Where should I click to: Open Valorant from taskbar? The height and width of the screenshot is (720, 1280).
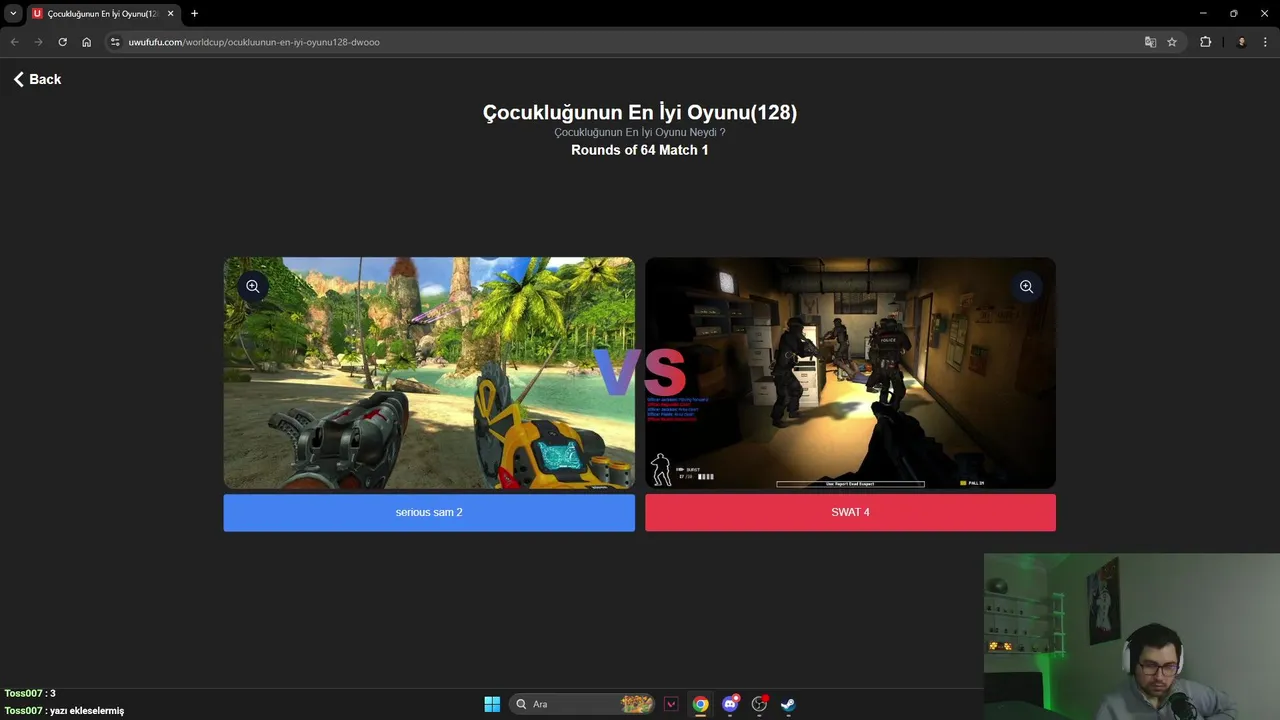671,704
